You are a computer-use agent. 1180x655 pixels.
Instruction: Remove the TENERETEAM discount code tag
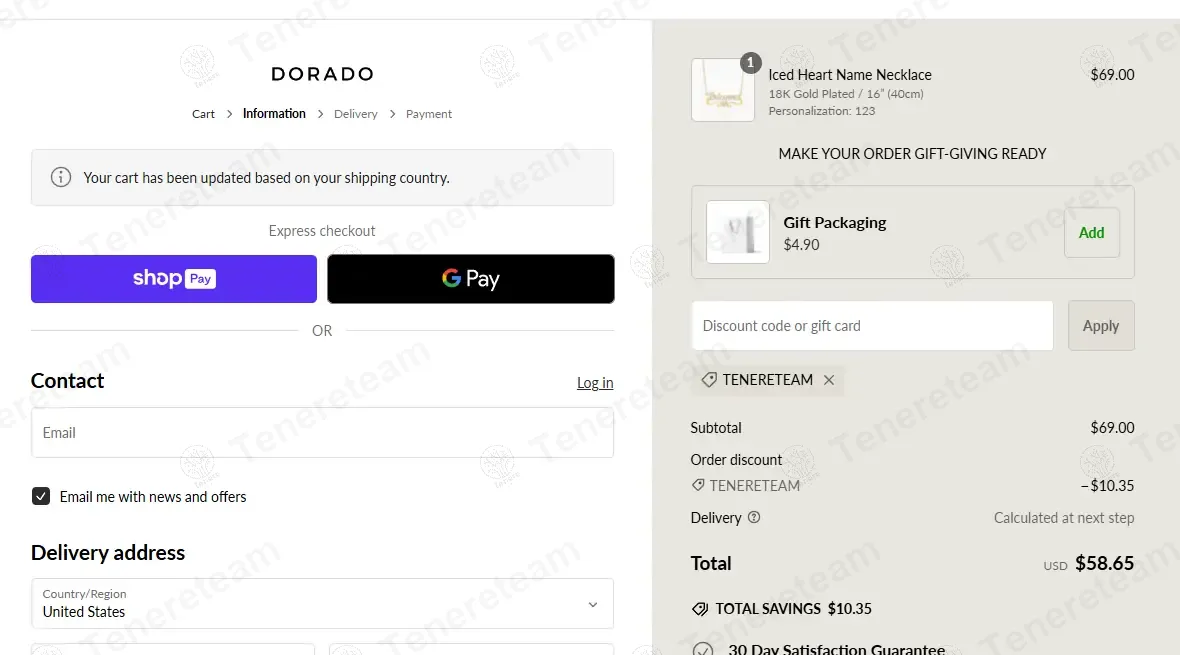point(828,380)
